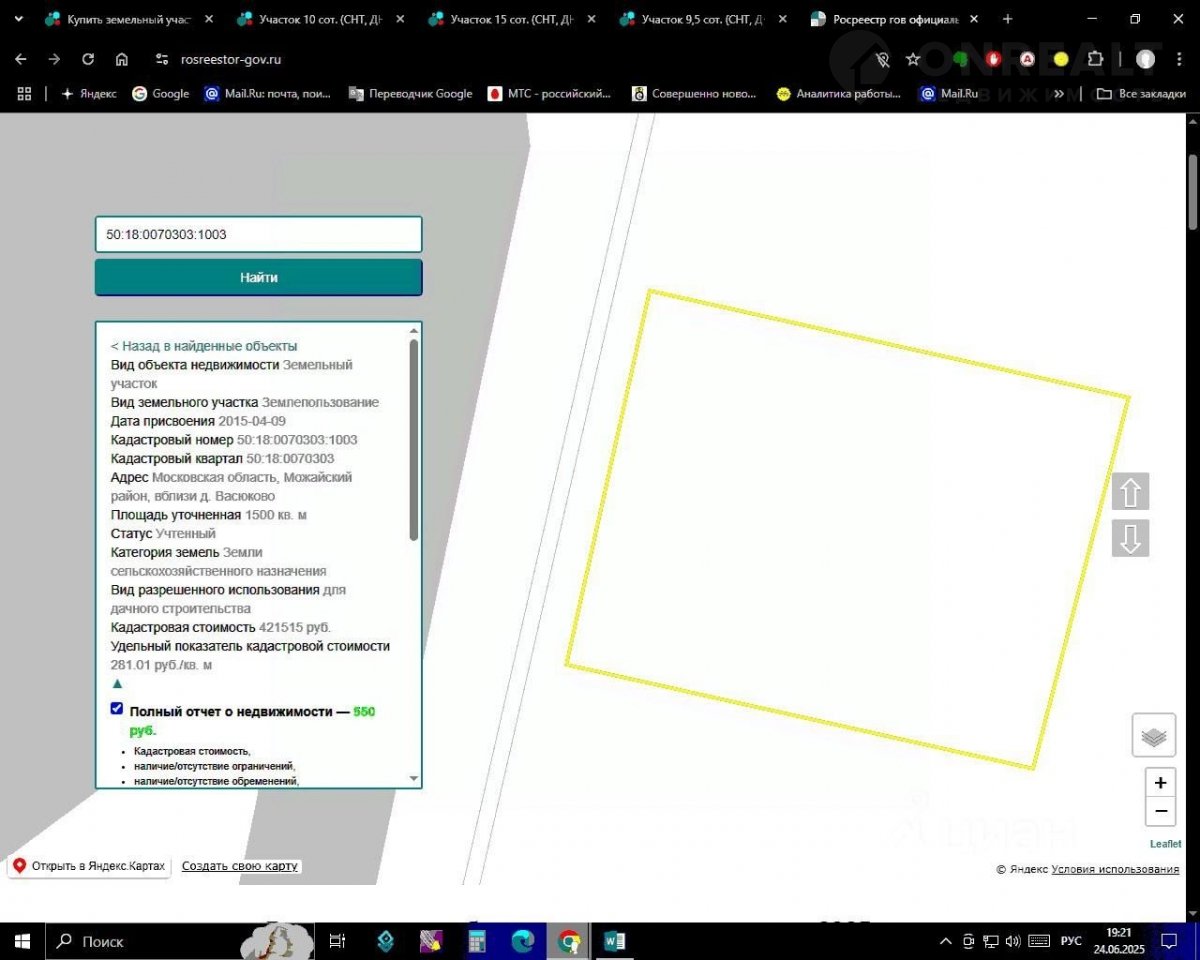Screen dimensions: 1200x960
Task: Bookmark this page with star icon
Action: (x=913, y=59)
